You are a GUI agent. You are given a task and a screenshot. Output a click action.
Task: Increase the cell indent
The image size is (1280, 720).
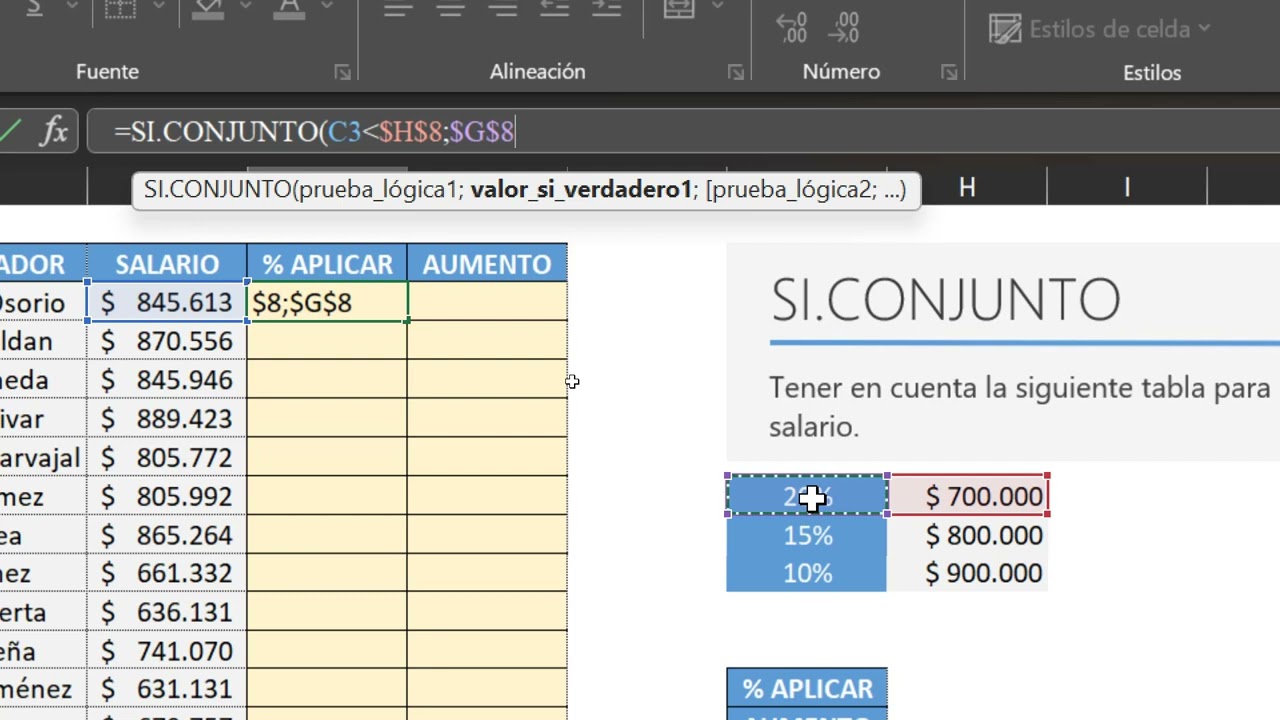[x=606, y=8]
